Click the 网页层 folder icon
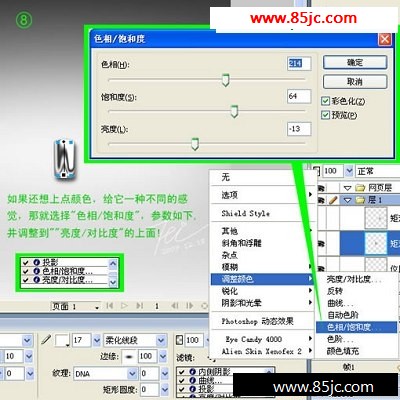Image resolution: width=400 pixels, height=400 pixels. click(360, 188)
